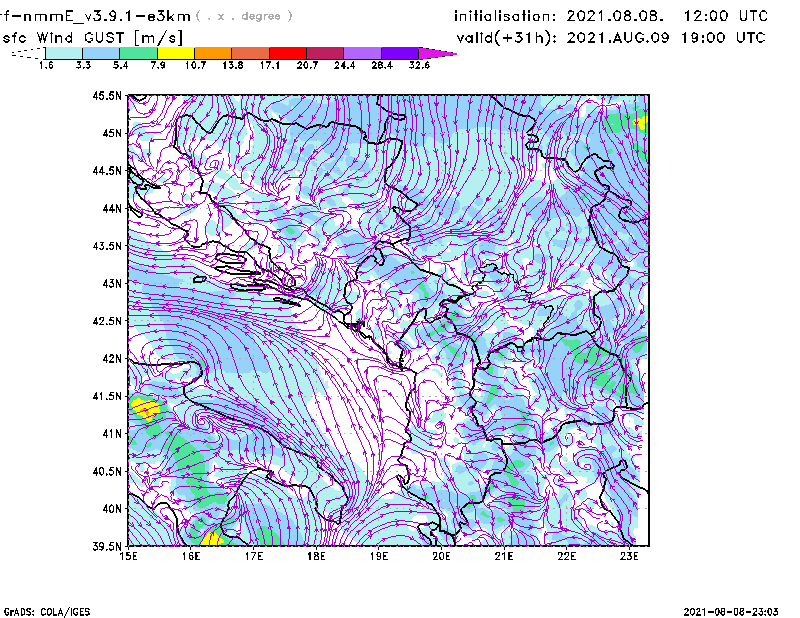Image resolution: width=800 pixels, height=618 pixels.
Task: Click the 45.5N latitude label
Action: [x=107, y=95]
